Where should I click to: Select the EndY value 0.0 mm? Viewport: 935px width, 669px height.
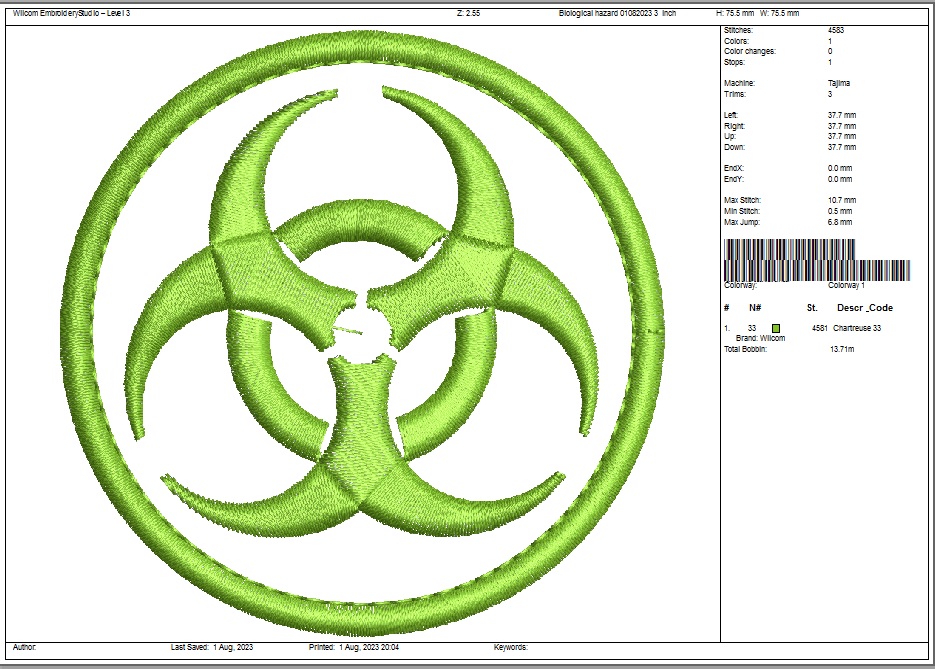(840, 179)
